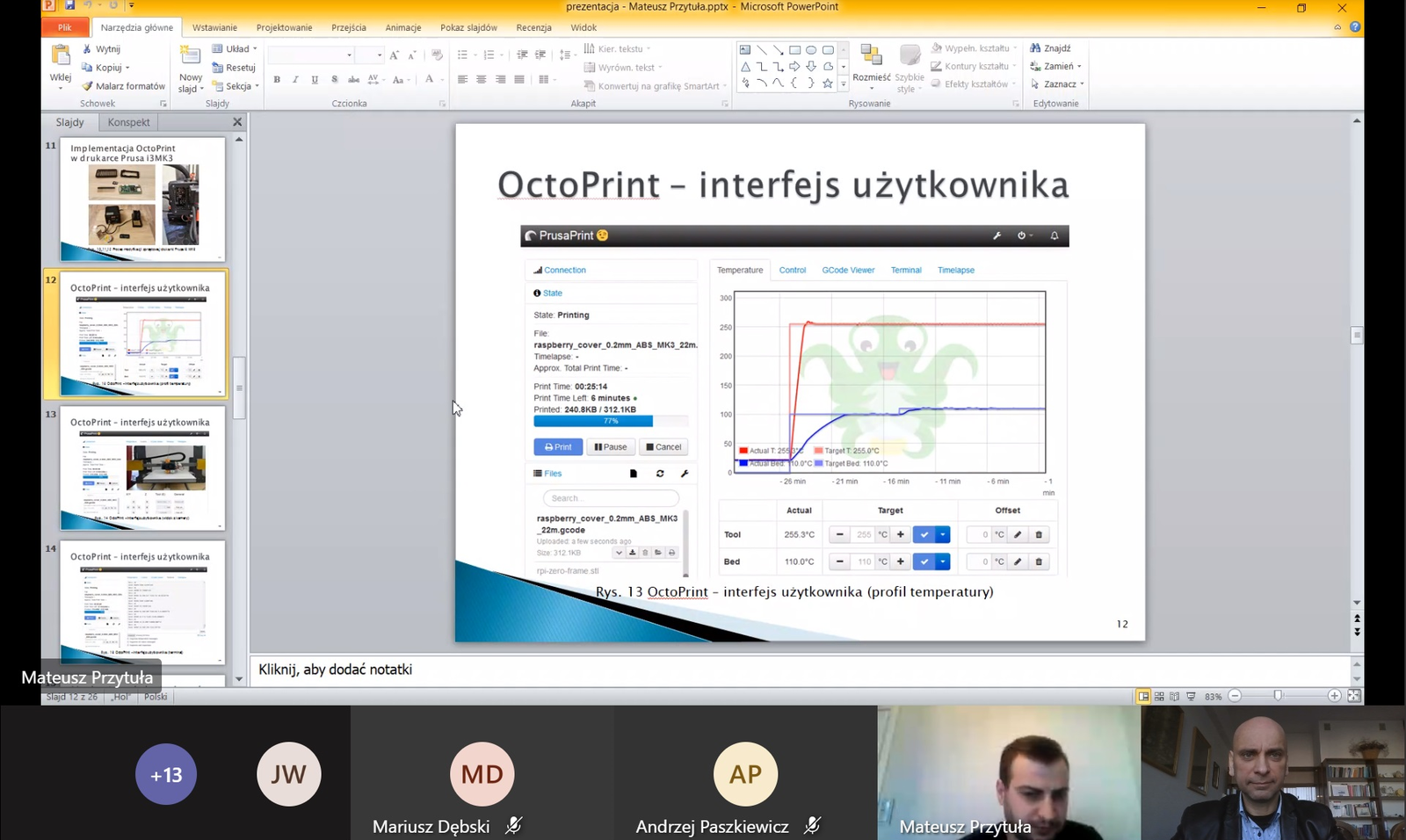Open the slide sorter view
This screenshot has width=1406, height=840.
point(1159,696)
